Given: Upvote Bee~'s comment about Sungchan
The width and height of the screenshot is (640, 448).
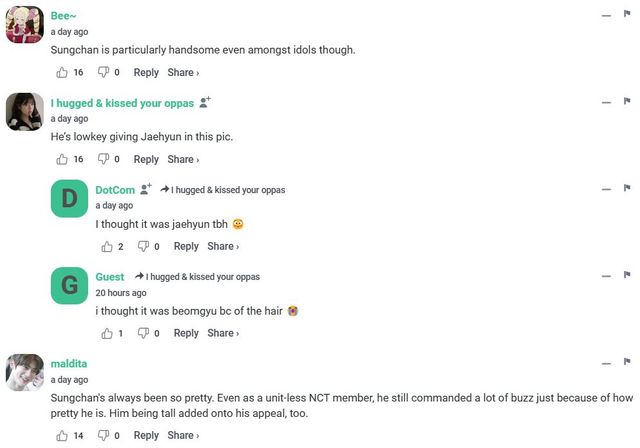Looking at the screenshot, I should [62, 72].
